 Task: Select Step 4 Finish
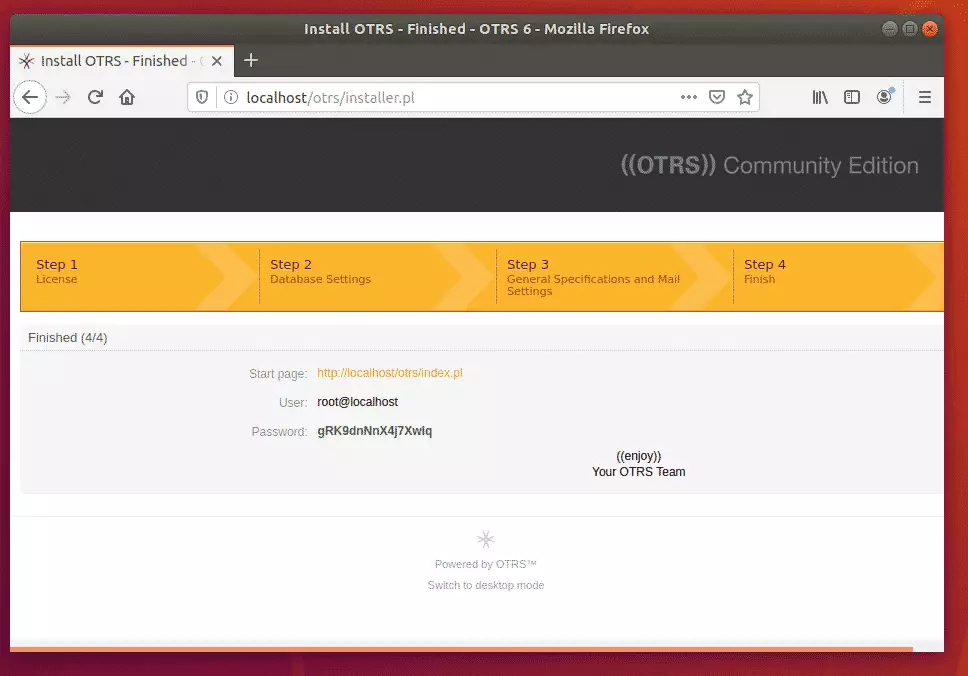[838, 277]
